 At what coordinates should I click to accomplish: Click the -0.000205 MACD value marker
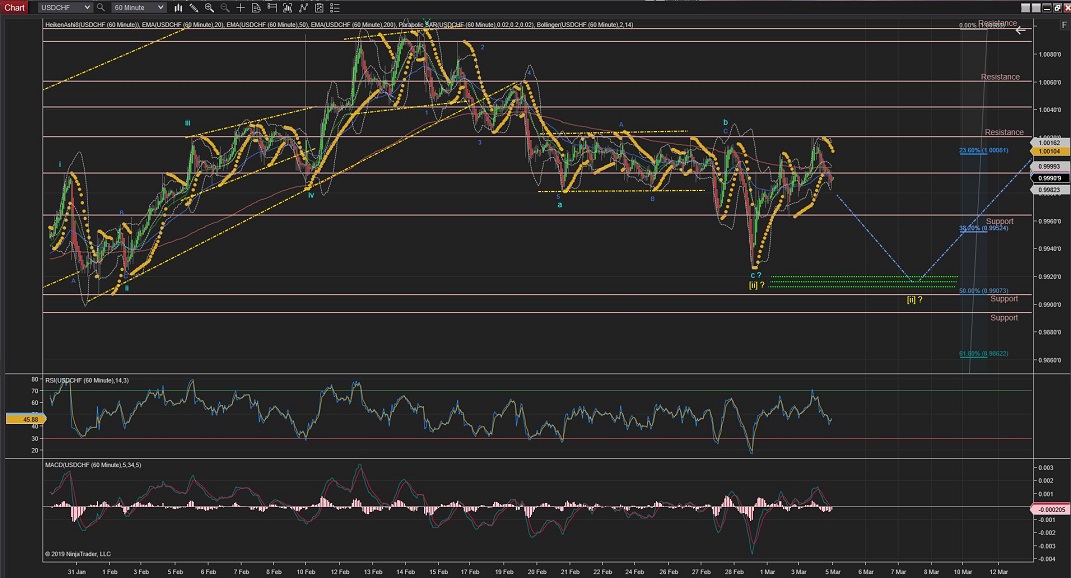[x=1050, y=510]
